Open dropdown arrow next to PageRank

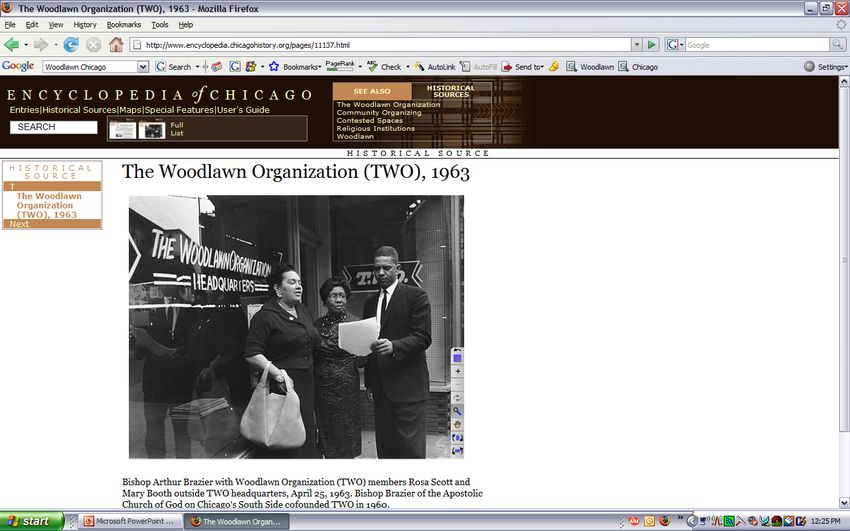pyautogui.click(x=360, y=67)
